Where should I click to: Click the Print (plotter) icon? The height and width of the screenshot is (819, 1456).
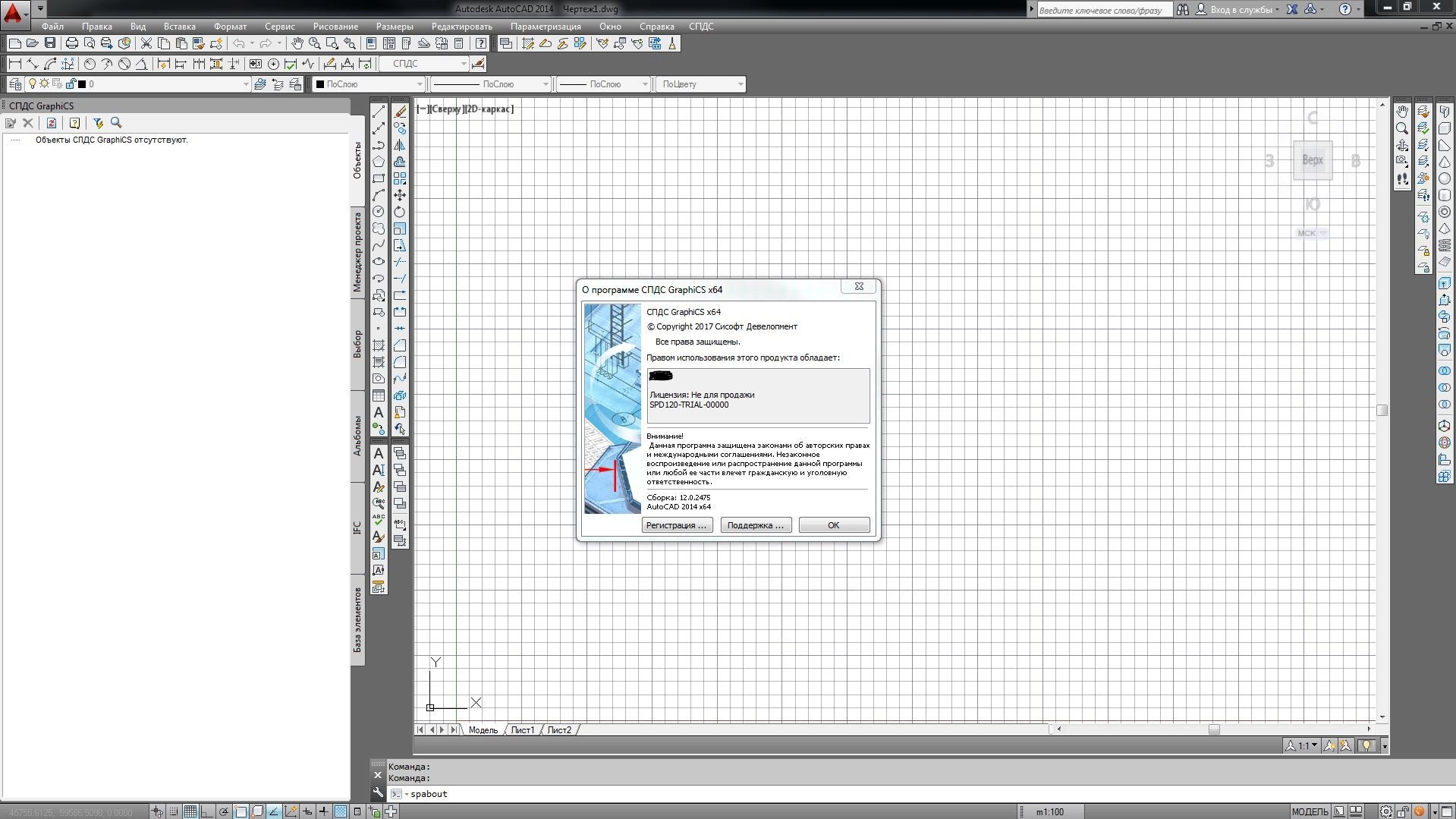(72, 44)
